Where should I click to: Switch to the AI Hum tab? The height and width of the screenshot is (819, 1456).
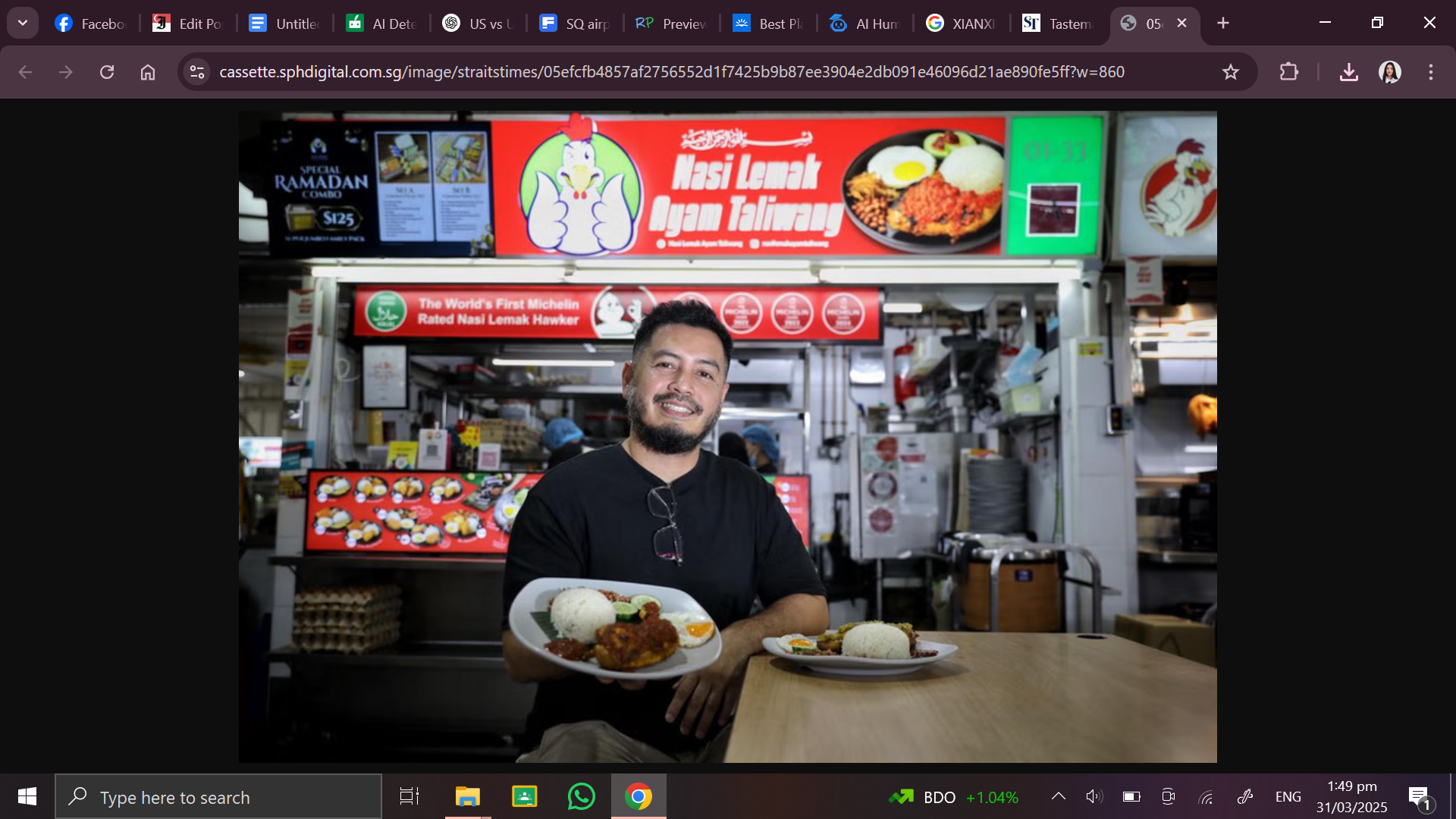pyautogui.click(x=864, y=24)
